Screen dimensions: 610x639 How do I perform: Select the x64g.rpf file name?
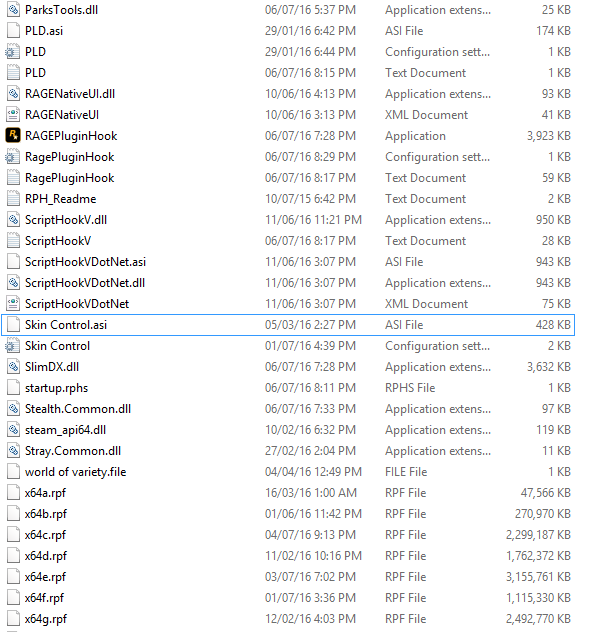[x=46, y=619]
